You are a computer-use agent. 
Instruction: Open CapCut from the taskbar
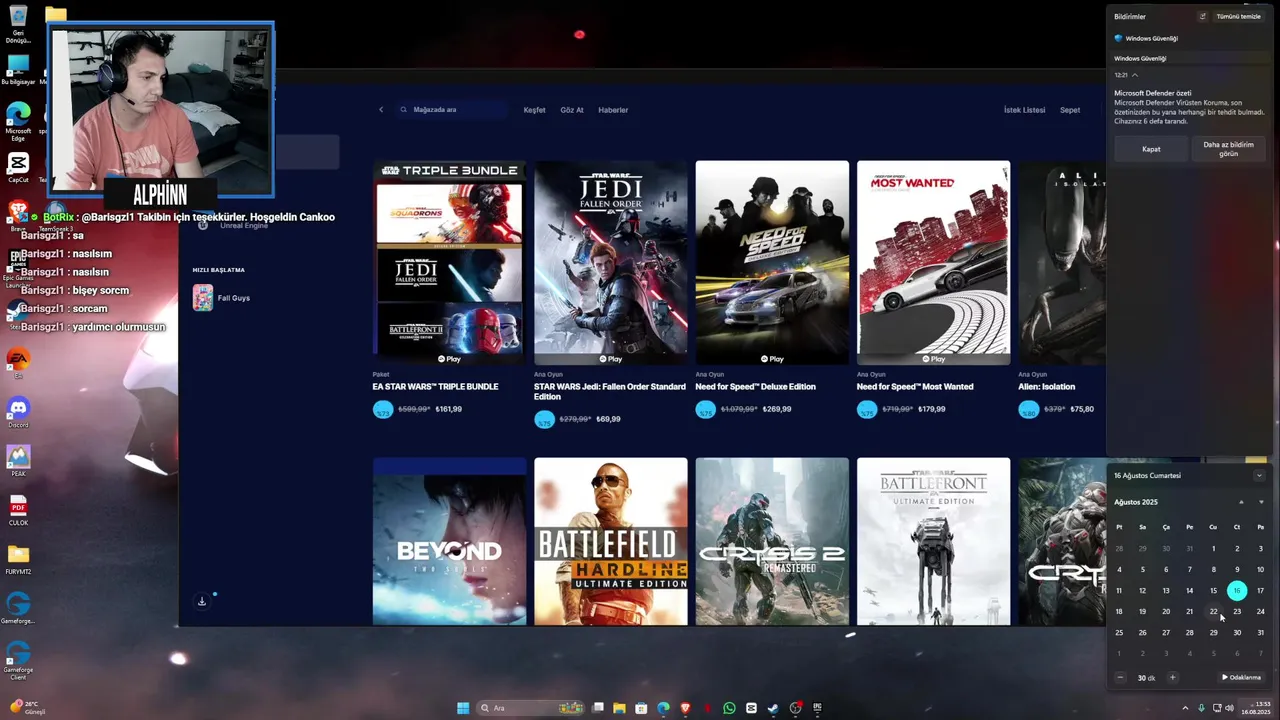click(751, 708)
